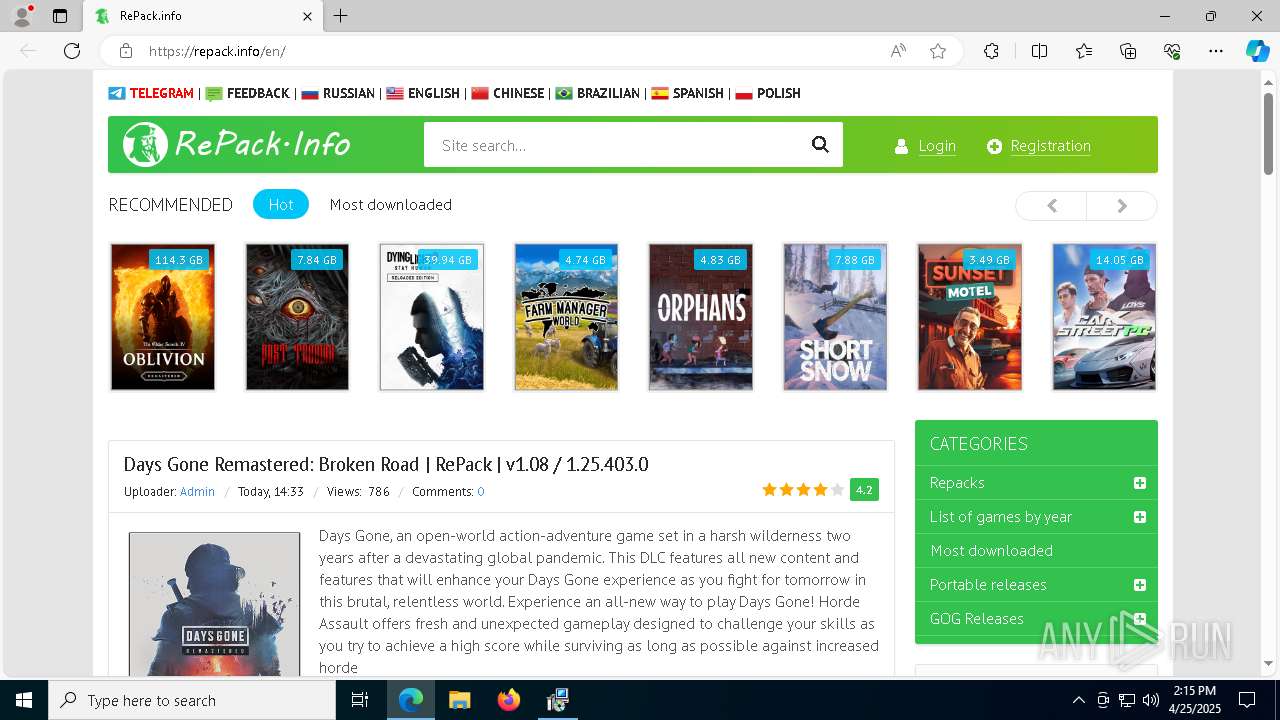This screenshot has width=1280, height=720.
Task: Open the GOG Releases link
Action: click(977, 618)
